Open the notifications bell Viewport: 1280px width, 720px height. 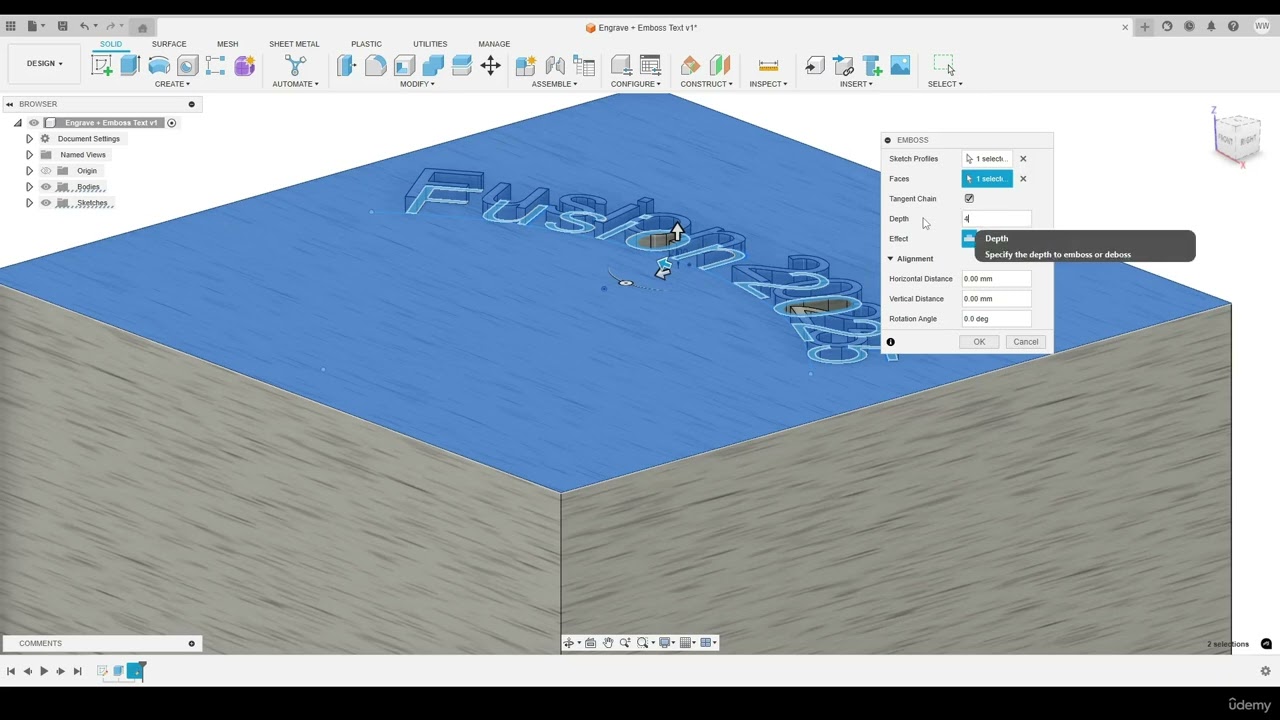pyautogui.click(x=1211, y=27)
